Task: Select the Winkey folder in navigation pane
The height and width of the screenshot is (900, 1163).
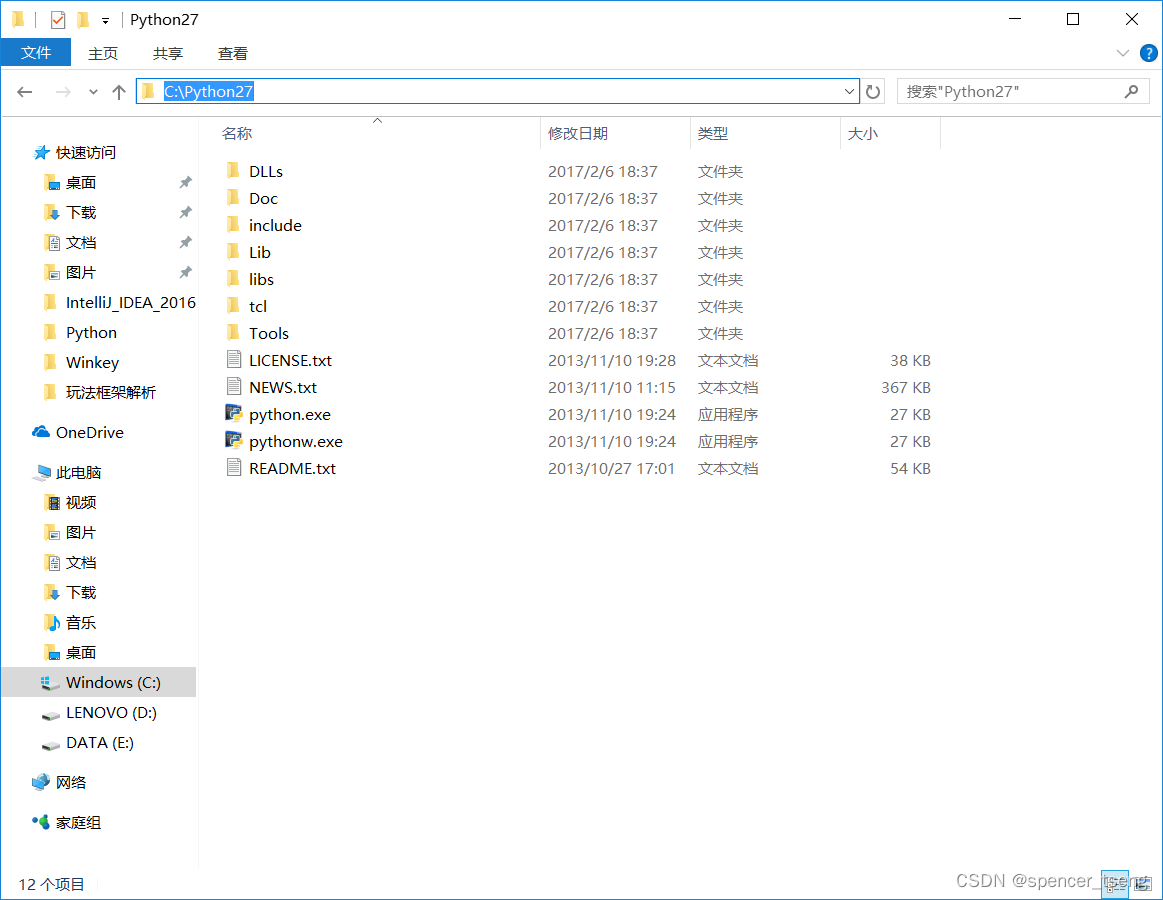Action: [99, 362]
